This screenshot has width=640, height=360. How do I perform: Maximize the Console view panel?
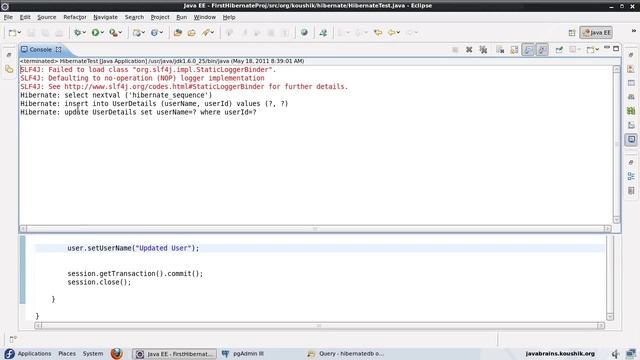(x=616, y=48)
